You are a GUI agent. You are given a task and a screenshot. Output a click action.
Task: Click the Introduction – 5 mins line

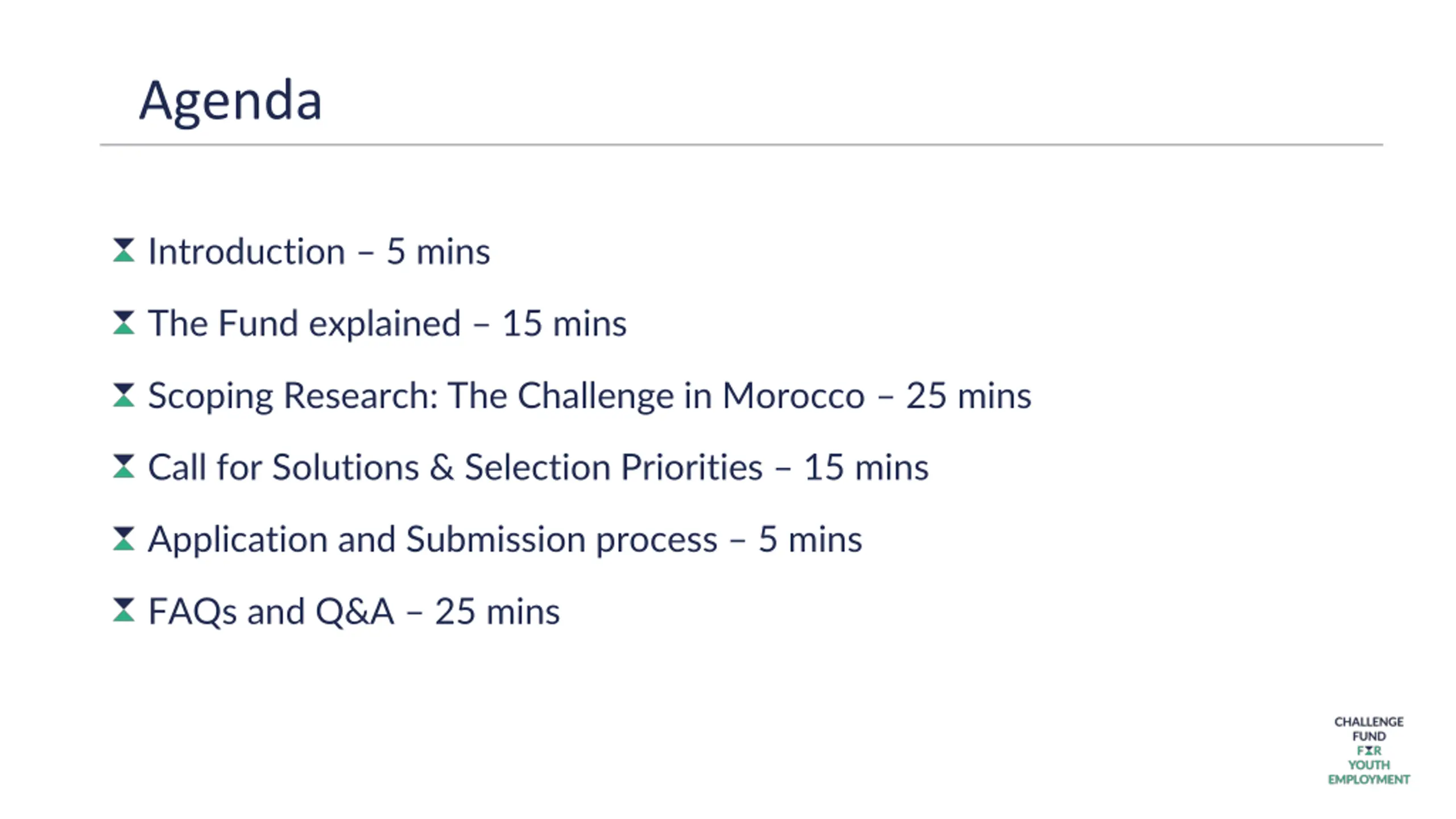319,251
